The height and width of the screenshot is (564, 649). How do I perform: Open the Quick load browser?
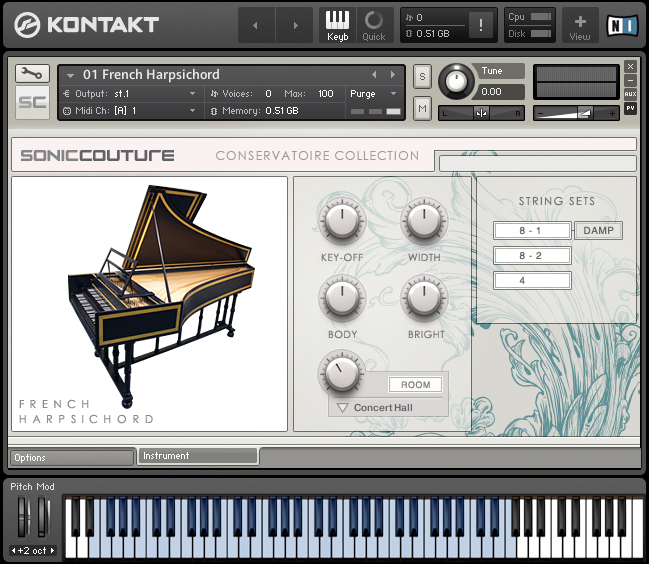point(374,25)
